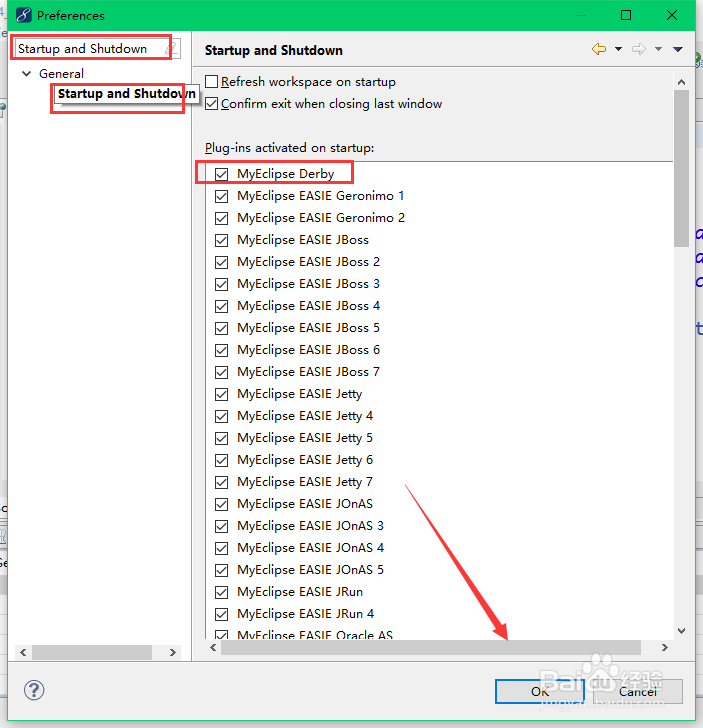The image size is (703, 728).
Task: Uncheck MyEclipse EASIE JOnAS 3
Action: (221, 526)
